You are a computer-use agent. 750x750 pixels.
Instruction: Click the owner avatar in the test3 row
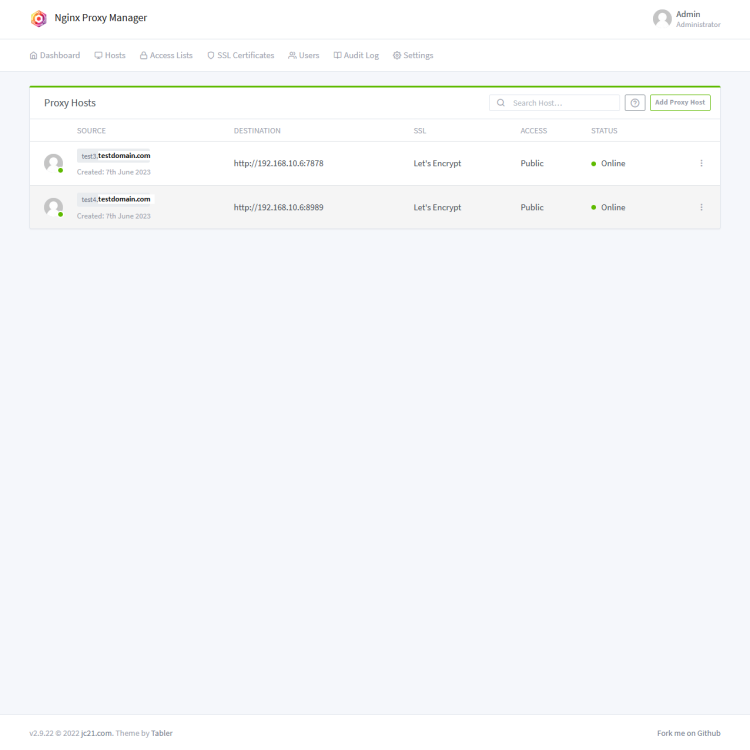click(x=54, y=163)
